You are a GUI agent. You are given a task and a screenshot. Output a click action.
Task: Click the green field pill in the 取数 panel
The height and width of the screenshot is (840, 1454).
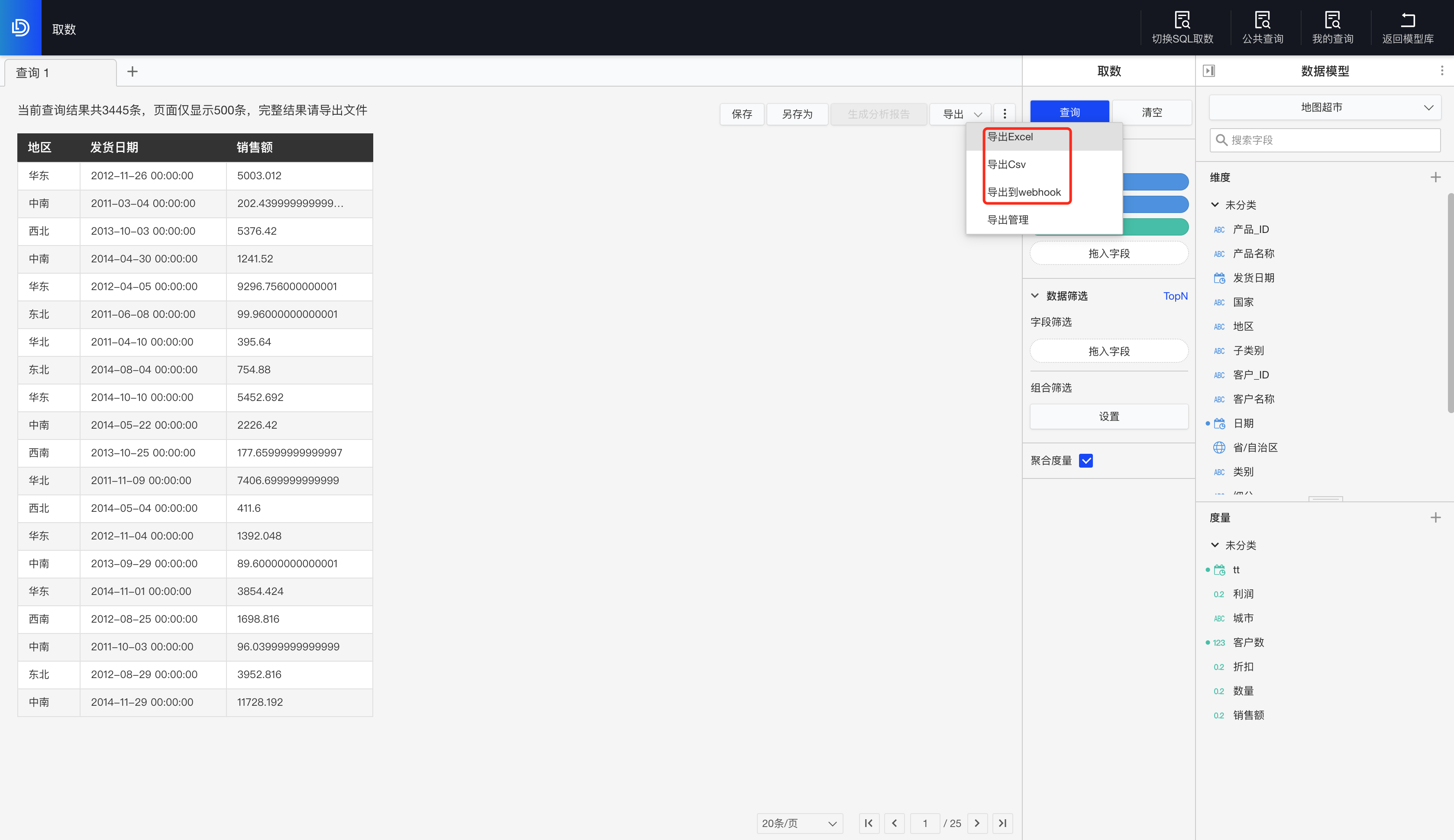(1155, 227)
